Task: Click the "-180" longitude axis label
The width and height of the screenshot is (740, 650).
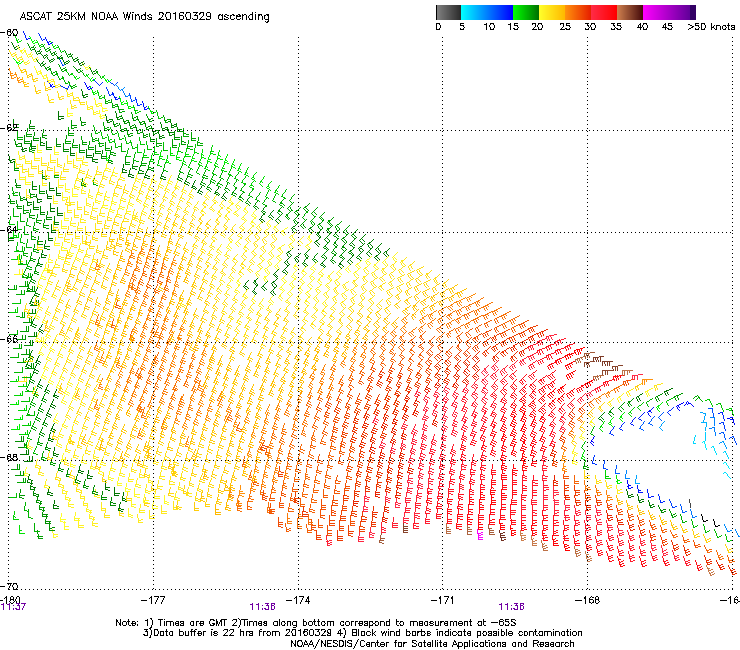Action: coord(10,599)
